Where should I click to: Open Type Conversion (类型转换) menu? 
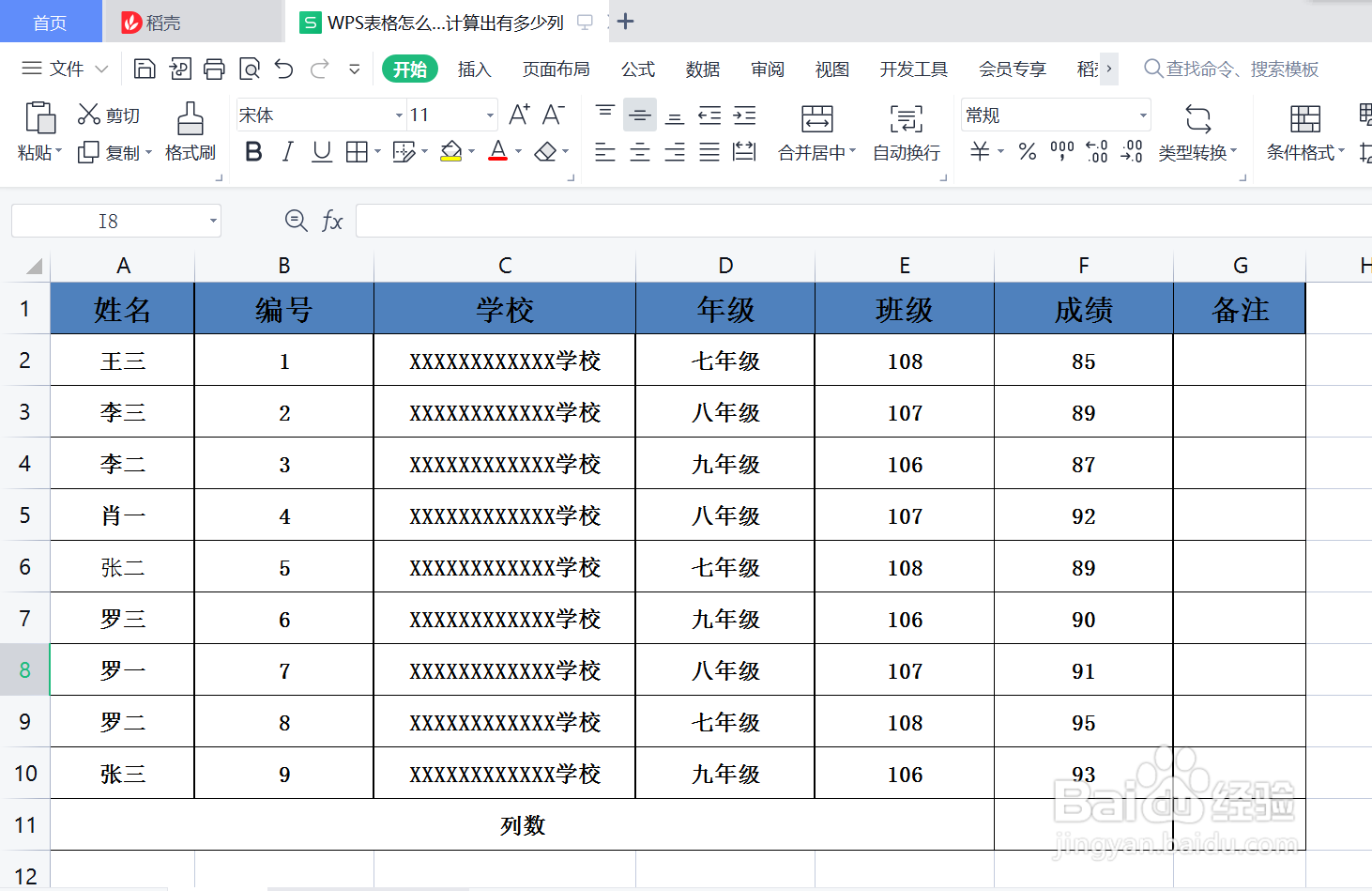(x=1197, y=132)
